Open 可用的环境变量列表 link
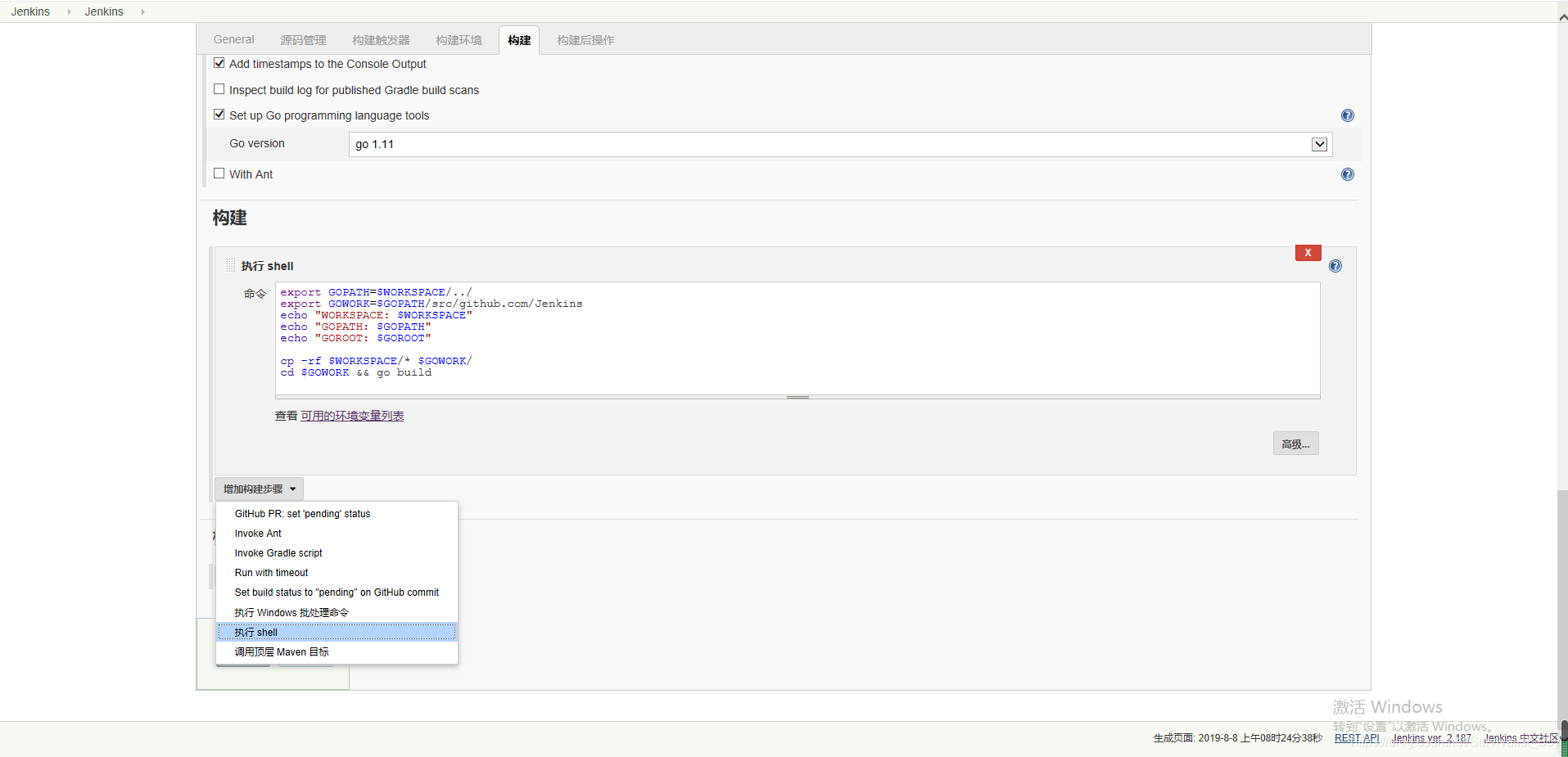The image size is (1568, 757). 352,416
